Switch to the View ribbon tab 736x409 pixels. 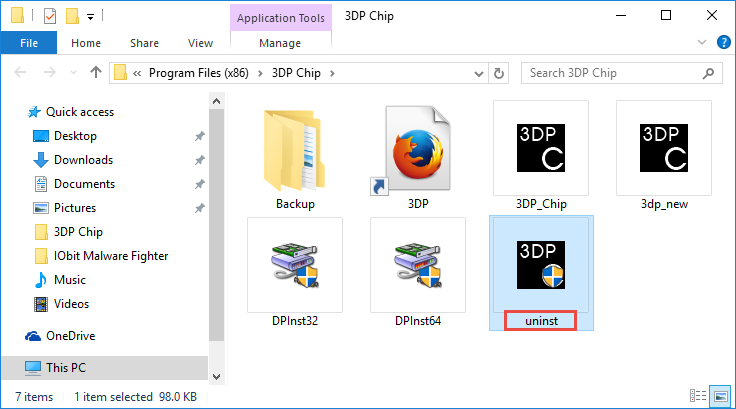point(200,43)
